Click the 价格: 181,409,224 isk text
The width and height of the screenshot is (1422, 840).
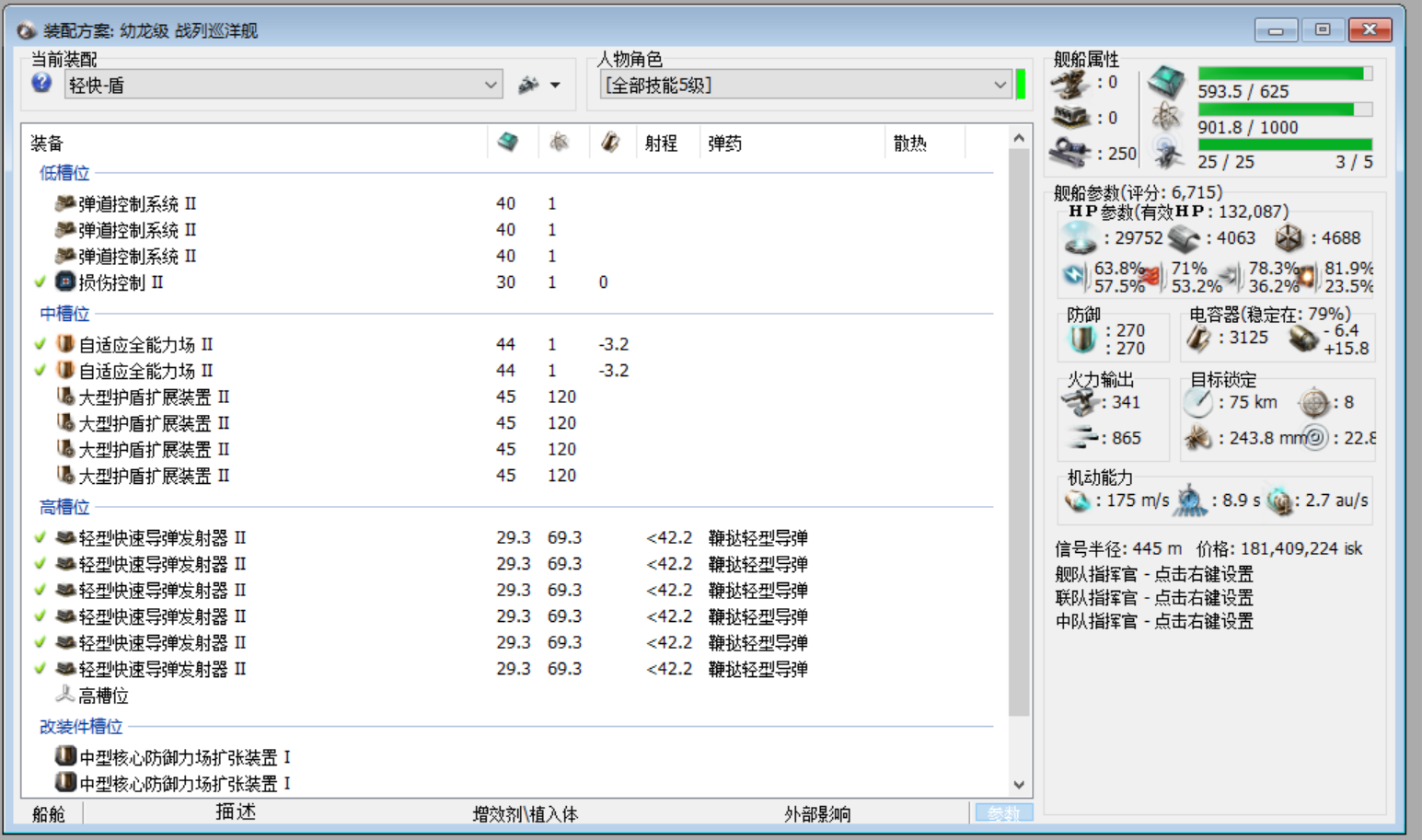tap(1279, 549)
